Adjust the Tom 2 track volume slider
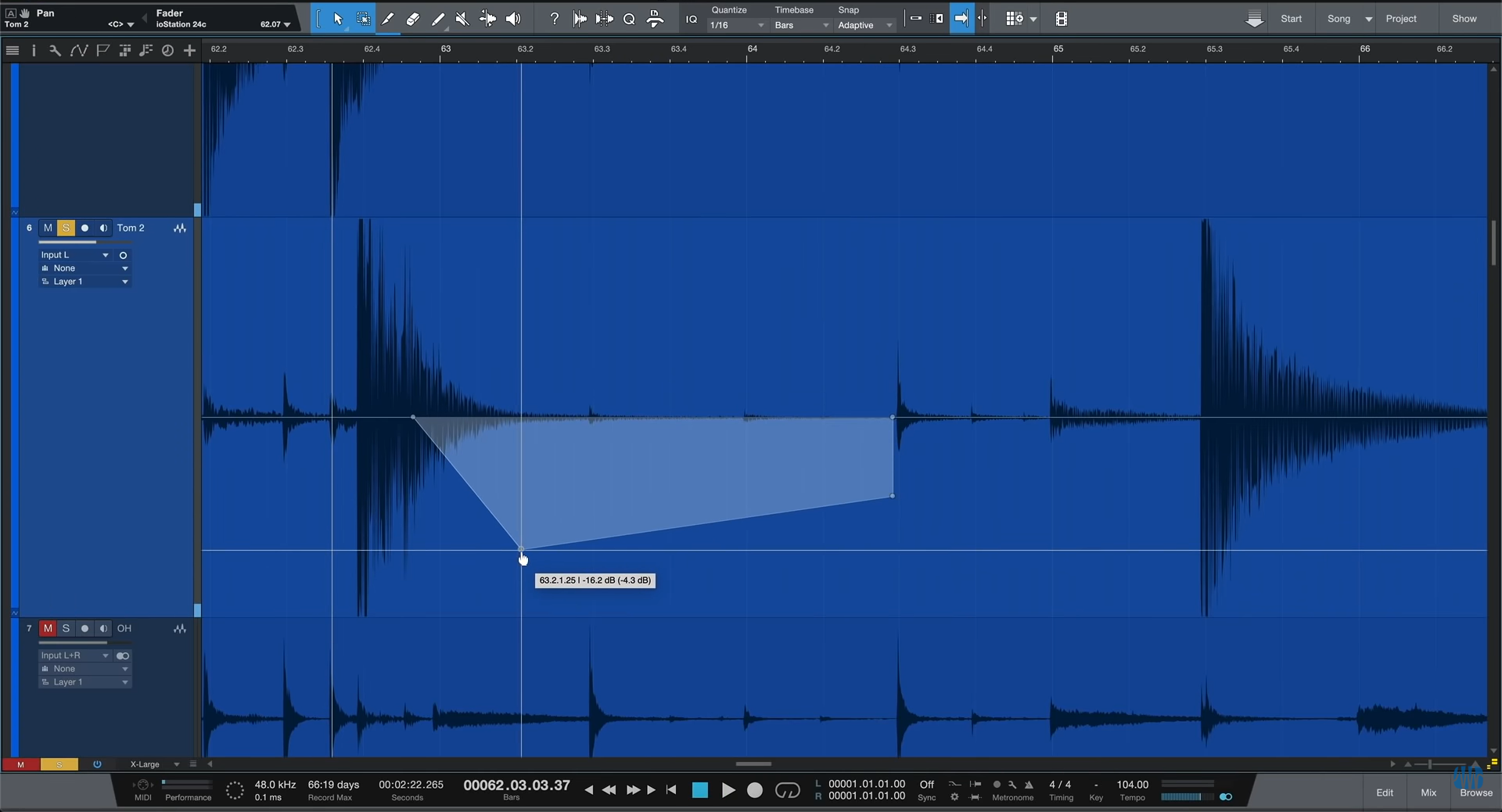Screen dimensions: 1502x812 tap(84, 243)
